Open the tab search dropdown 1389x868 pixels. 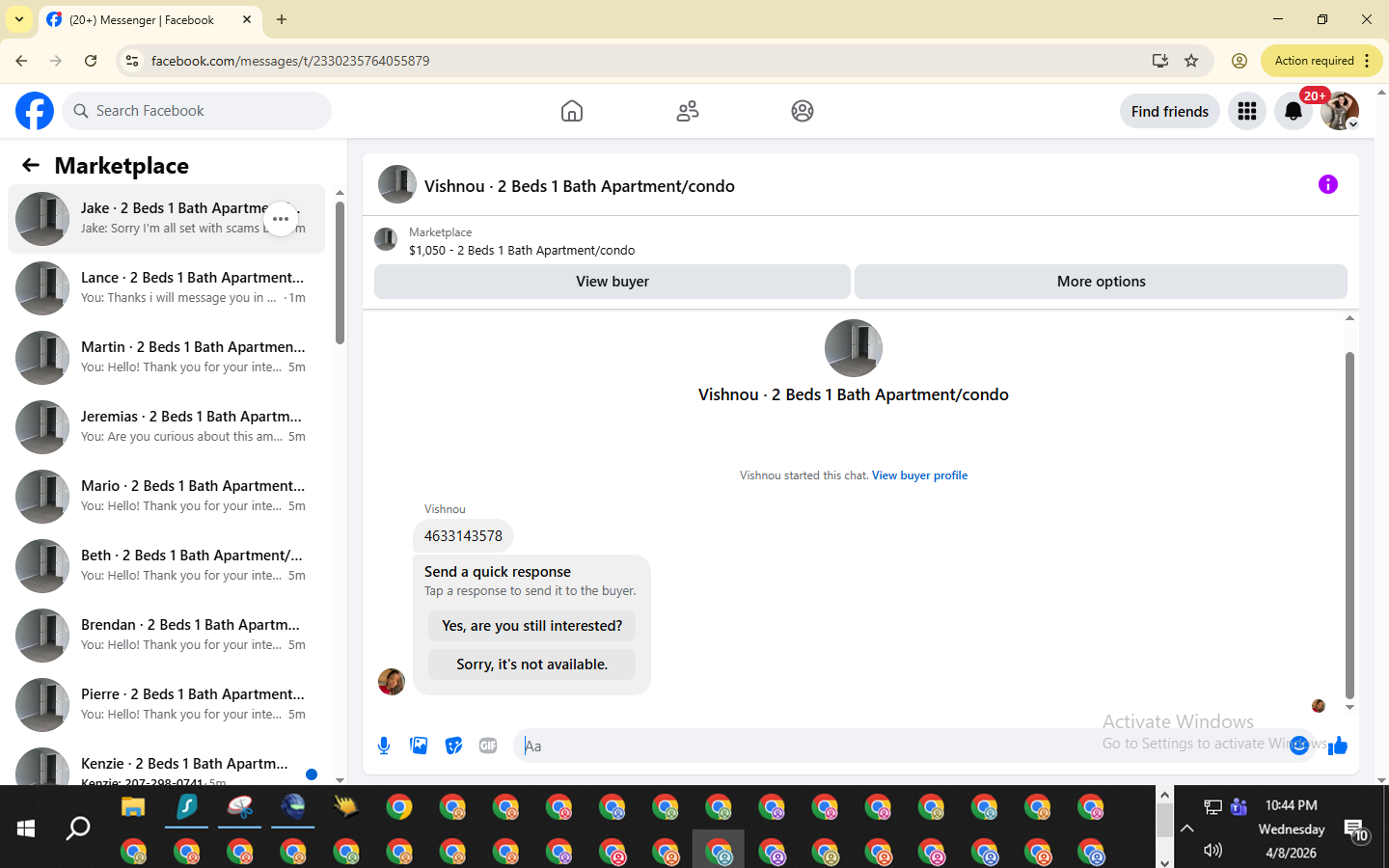pyautogui.click(x=18, y=19)
